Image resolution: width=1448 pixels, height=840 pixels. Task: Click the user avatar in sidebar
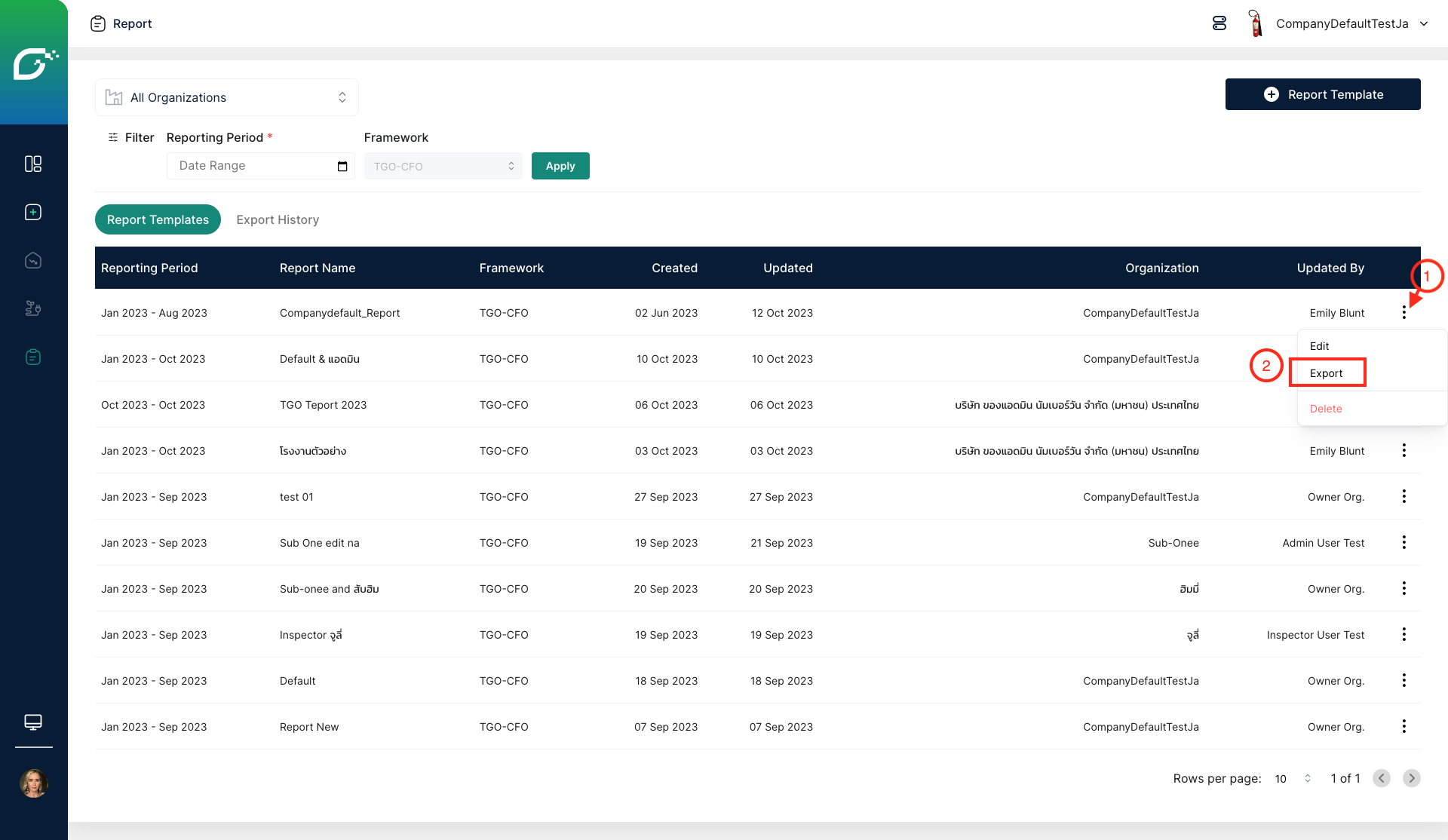(33, 783)
